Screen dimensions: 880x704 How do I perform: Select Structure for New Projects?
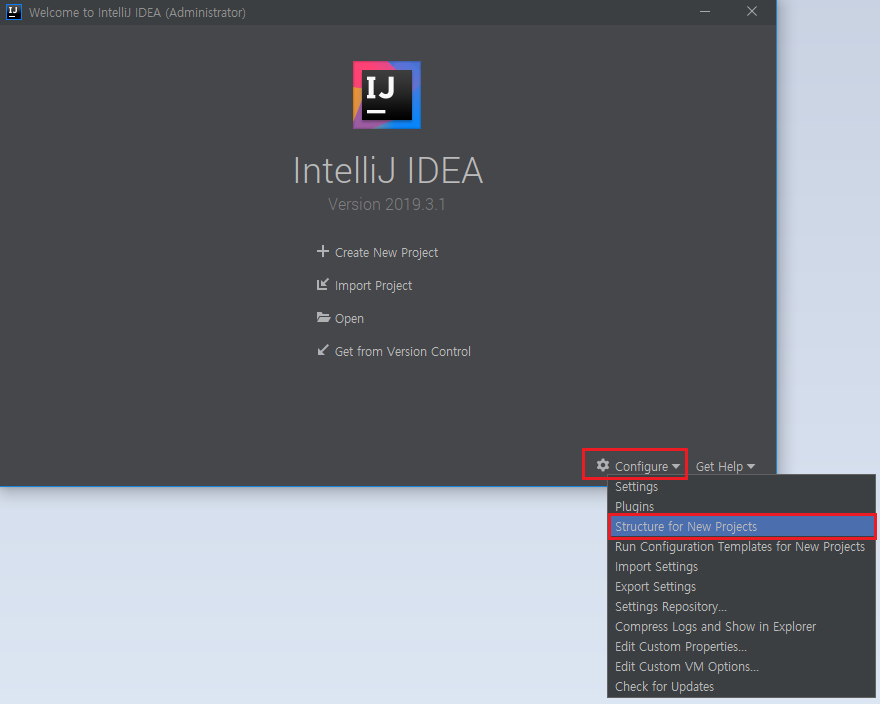tap(741, 527)
